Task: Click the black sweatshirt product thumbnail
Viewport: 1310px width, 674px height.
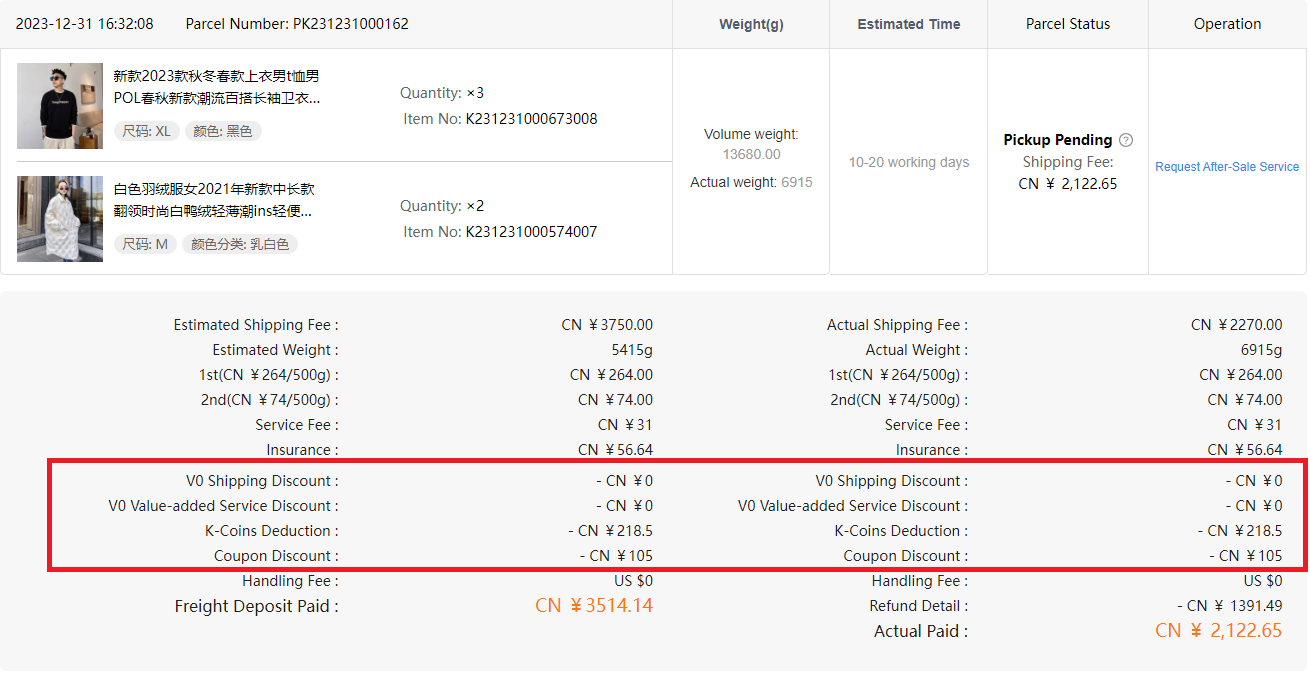Action: click(x=60, y=106)
